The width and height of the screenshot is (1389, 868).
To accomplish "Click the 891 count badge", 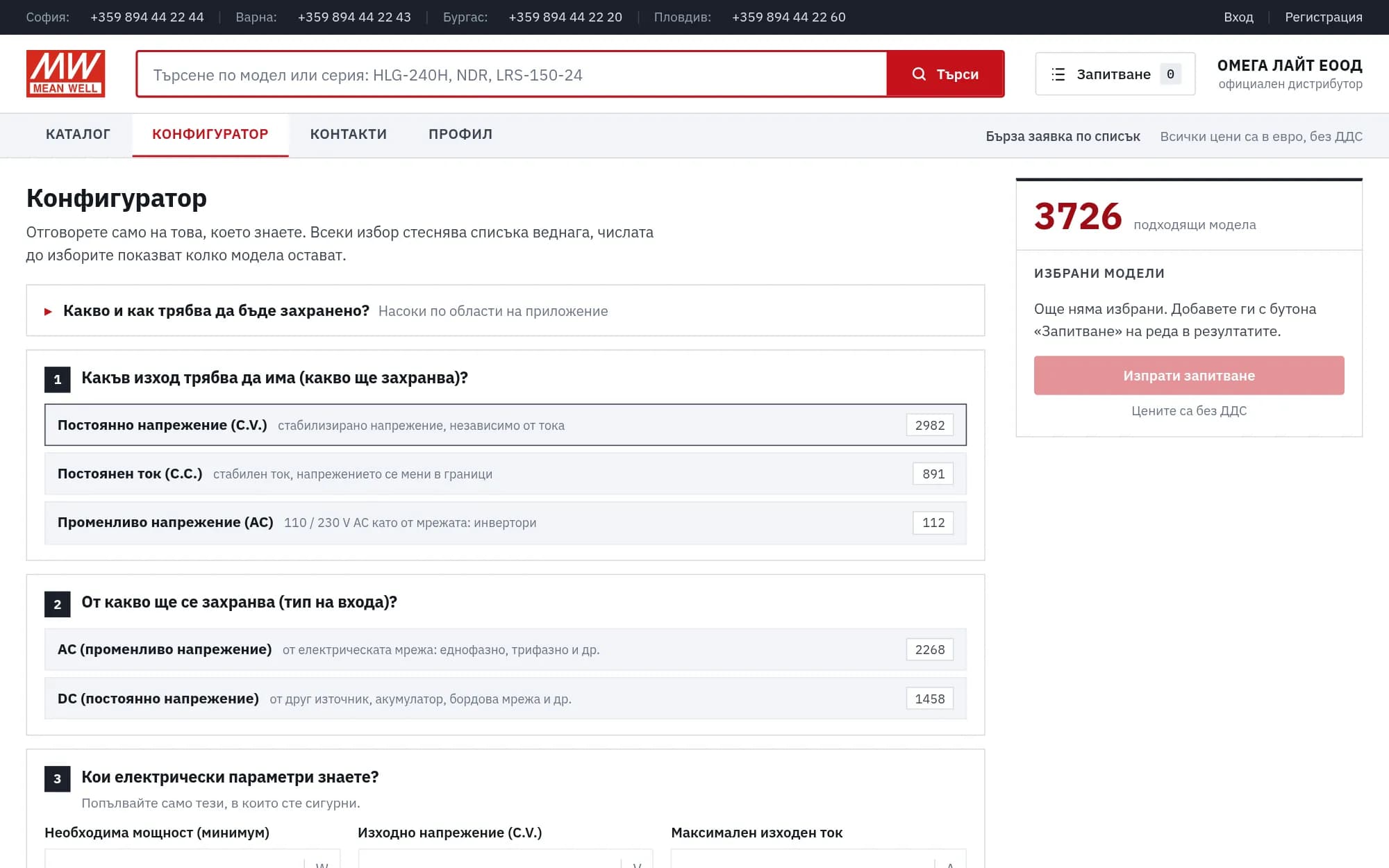I will (x=933, y=474).
